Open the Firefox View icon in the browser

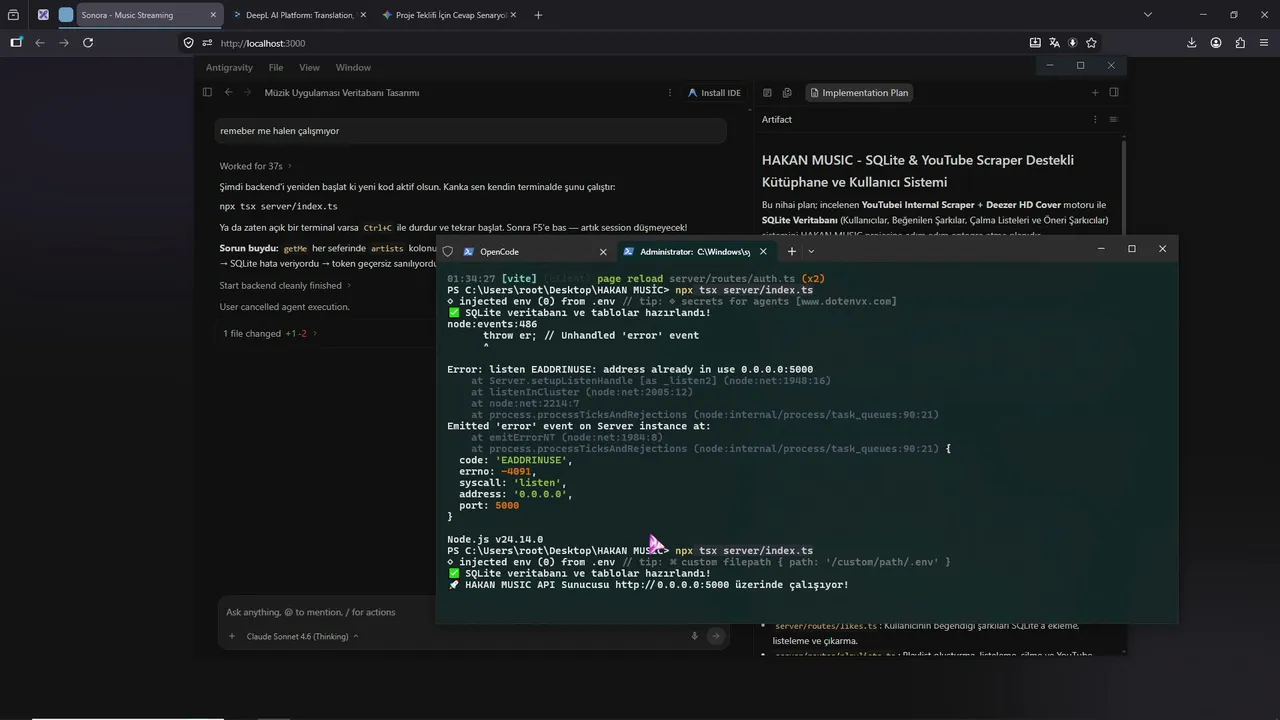pyautogui.click(x=14, y=15)
